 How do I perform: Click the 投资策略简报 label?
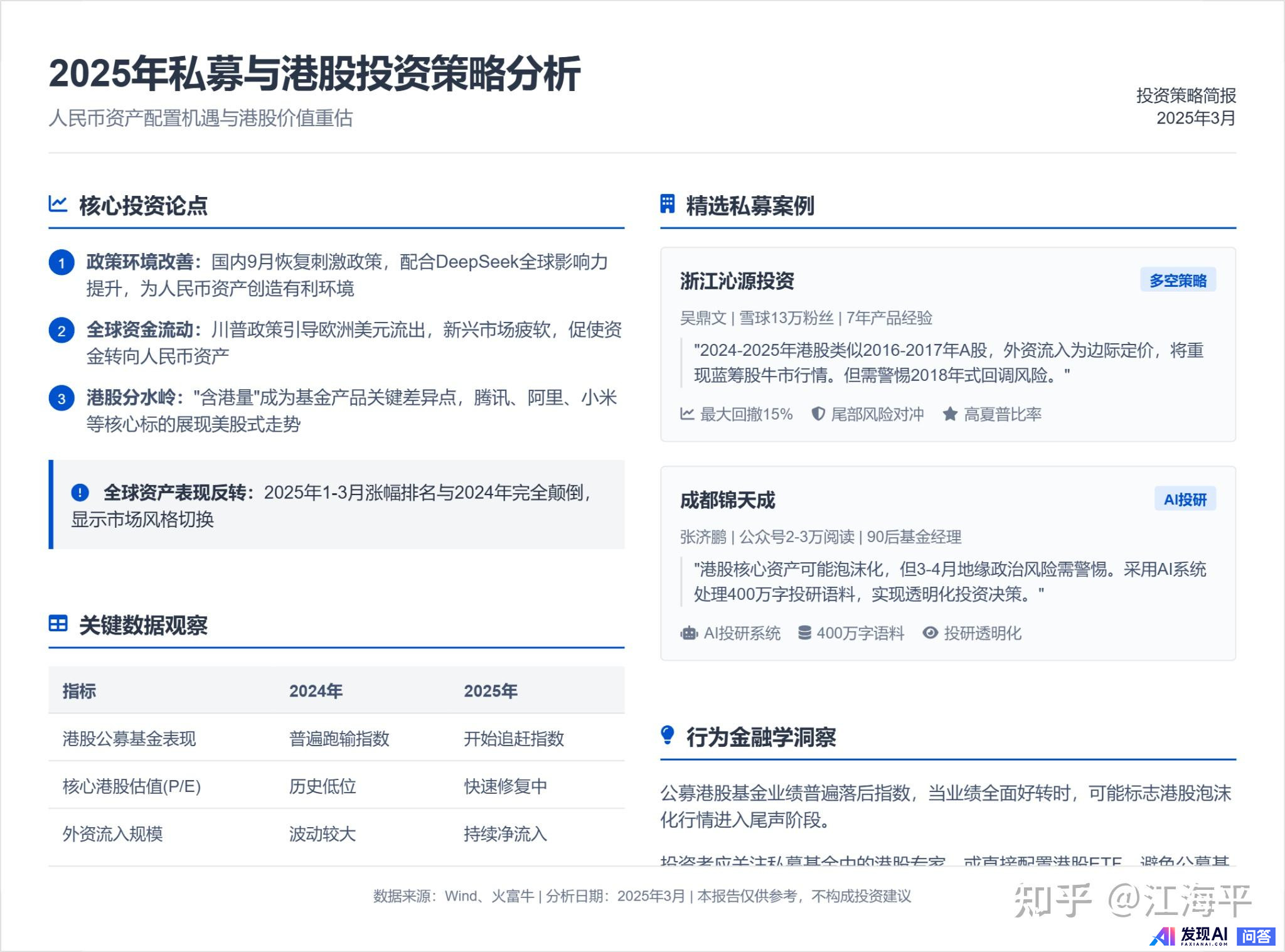coord(1186,95)
